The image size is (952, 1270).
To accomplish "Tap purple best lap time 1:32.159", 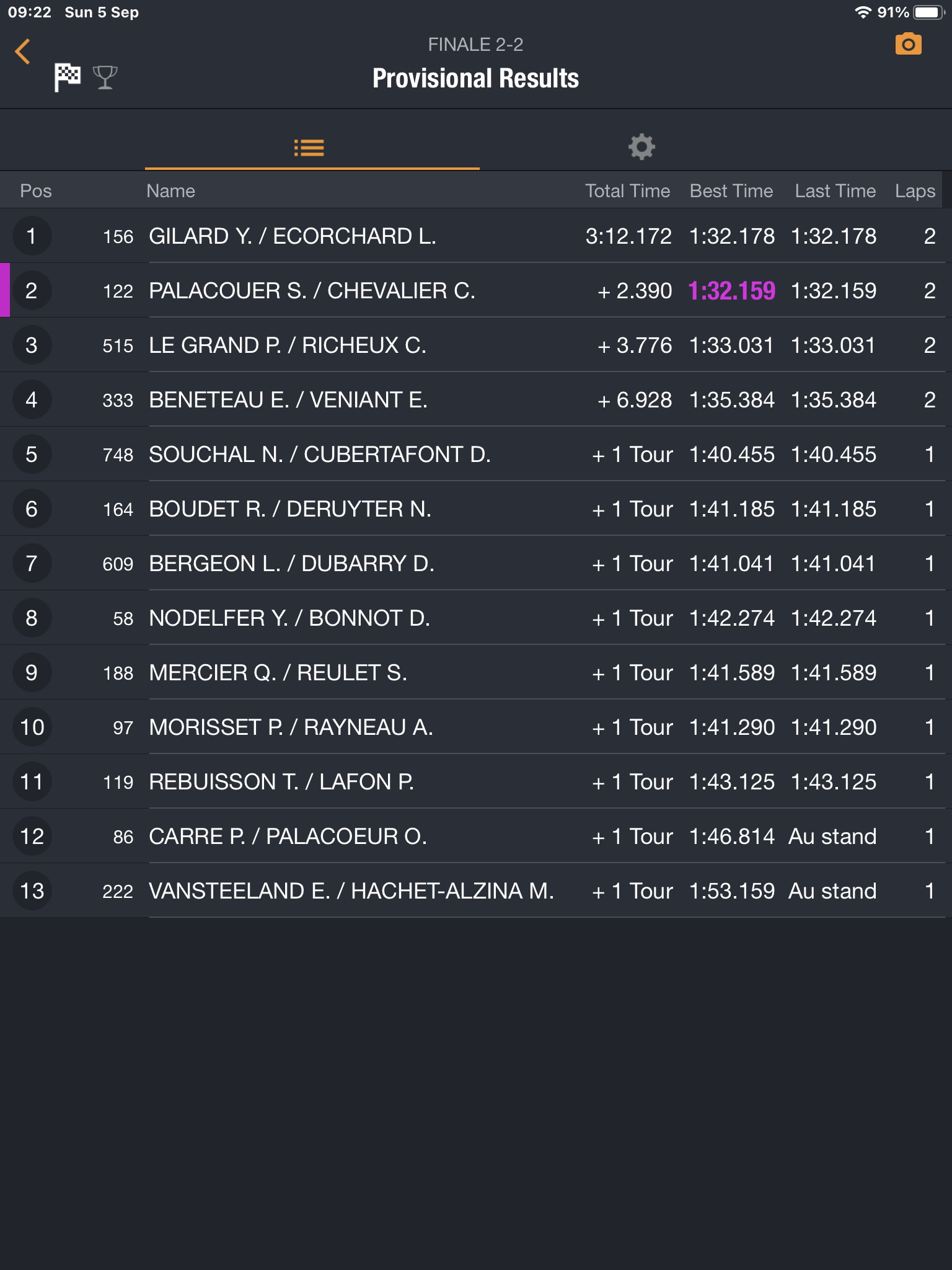I will click(732, 290).
